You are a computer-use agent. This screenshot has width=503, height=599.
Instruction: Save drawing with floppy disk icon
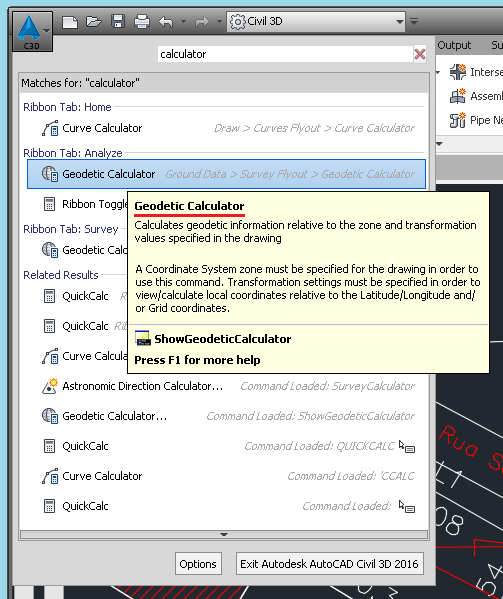(x=118, y=21)
